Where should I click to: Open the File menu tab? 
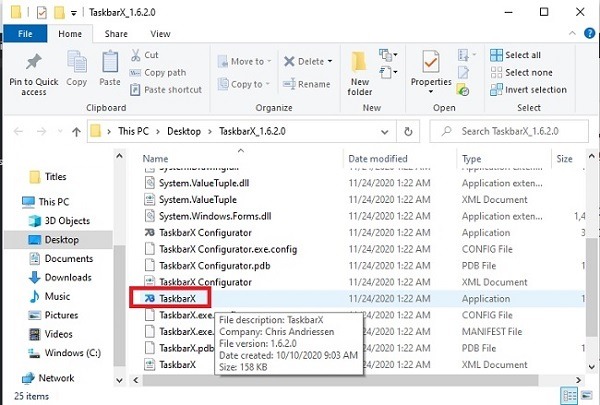pyautogui.click(x=25, y=34)
